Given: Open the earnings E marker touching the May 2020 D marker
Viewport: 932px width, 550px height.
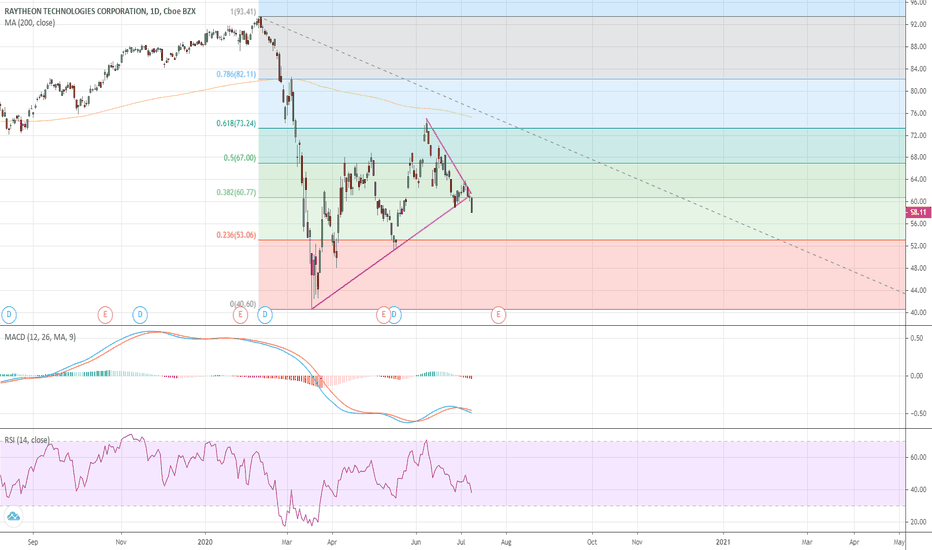Looking at the screenshot, I should point(383,315).
